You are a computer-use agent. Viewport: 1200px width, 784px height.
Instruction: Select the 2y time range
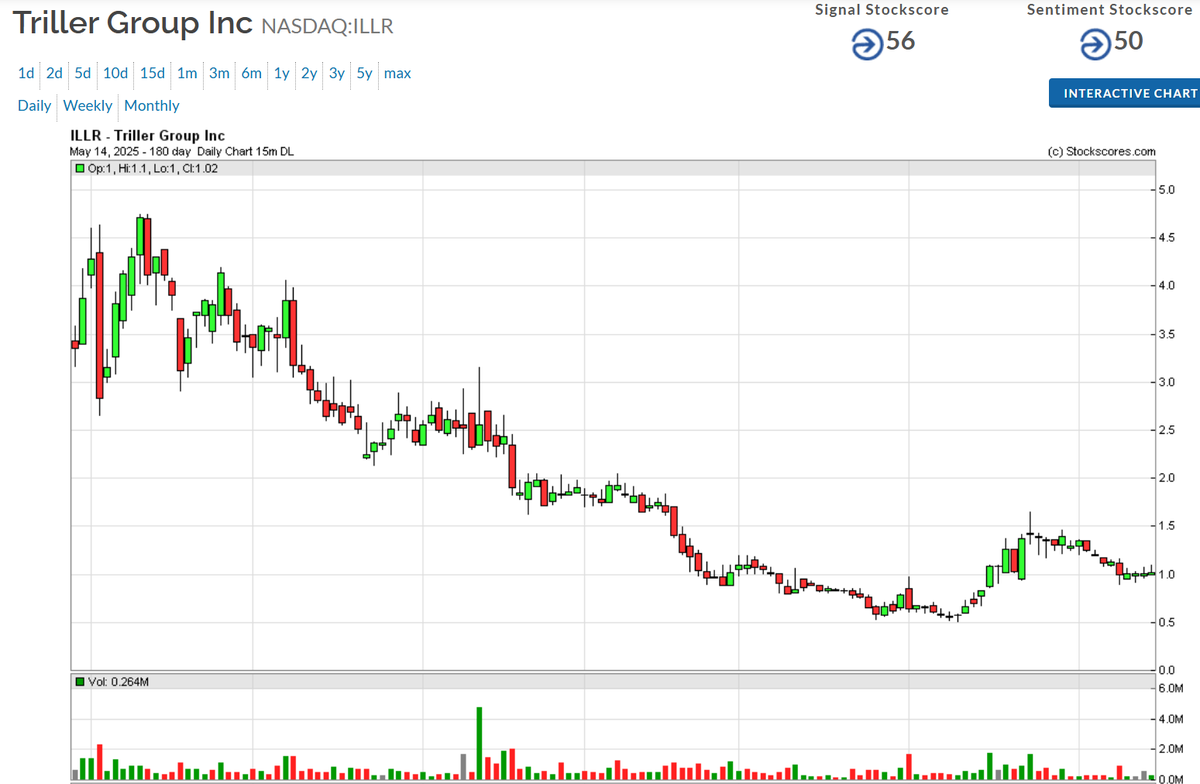[309, 73]
